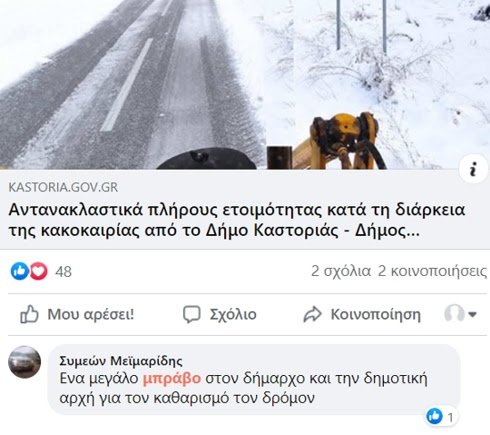490x435 pixels.
Task: Click the Like reaction badge on Συμεών's comment
Action: tap(435, 416)
